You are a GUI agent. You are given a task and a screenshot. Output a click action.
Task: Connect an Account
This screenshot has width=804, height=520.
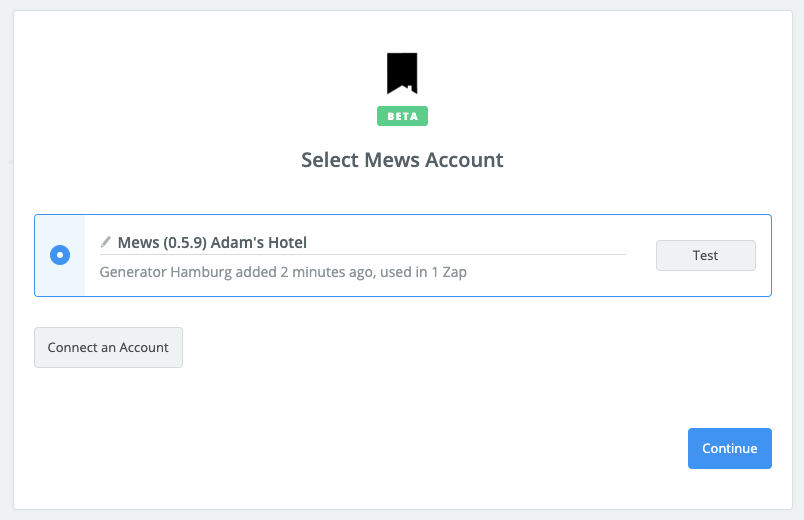108,347
